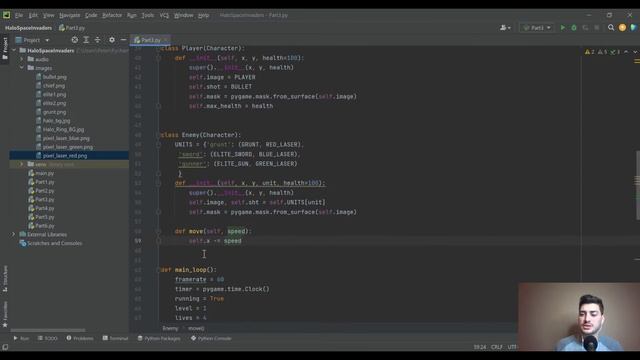The image size is (640, 360).
Task: Fold the main_loop function in gutter
Action: [x=158, y=270]
